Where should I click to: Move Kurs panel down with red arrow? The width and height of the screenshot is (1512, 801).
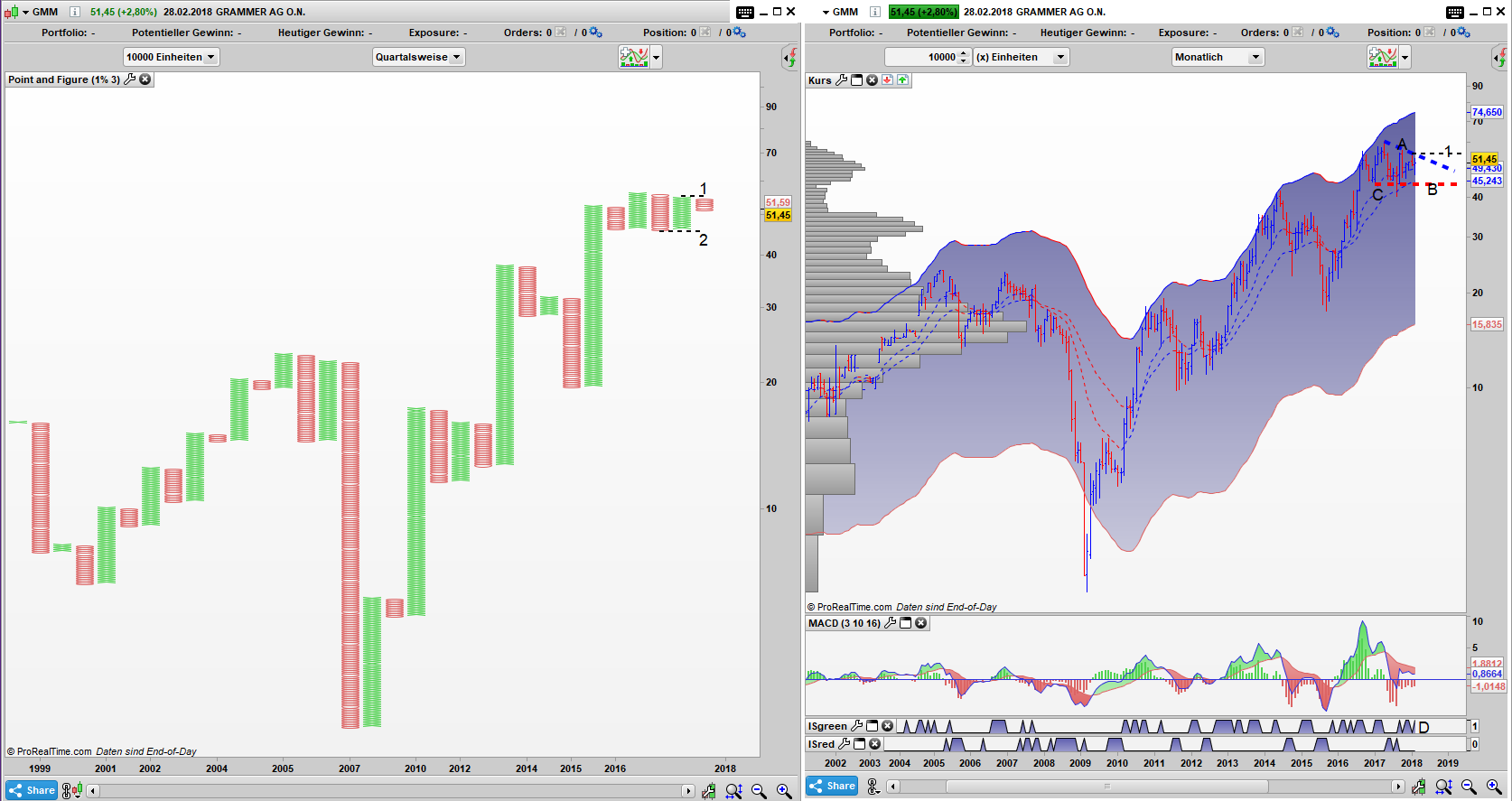point(887,80)
